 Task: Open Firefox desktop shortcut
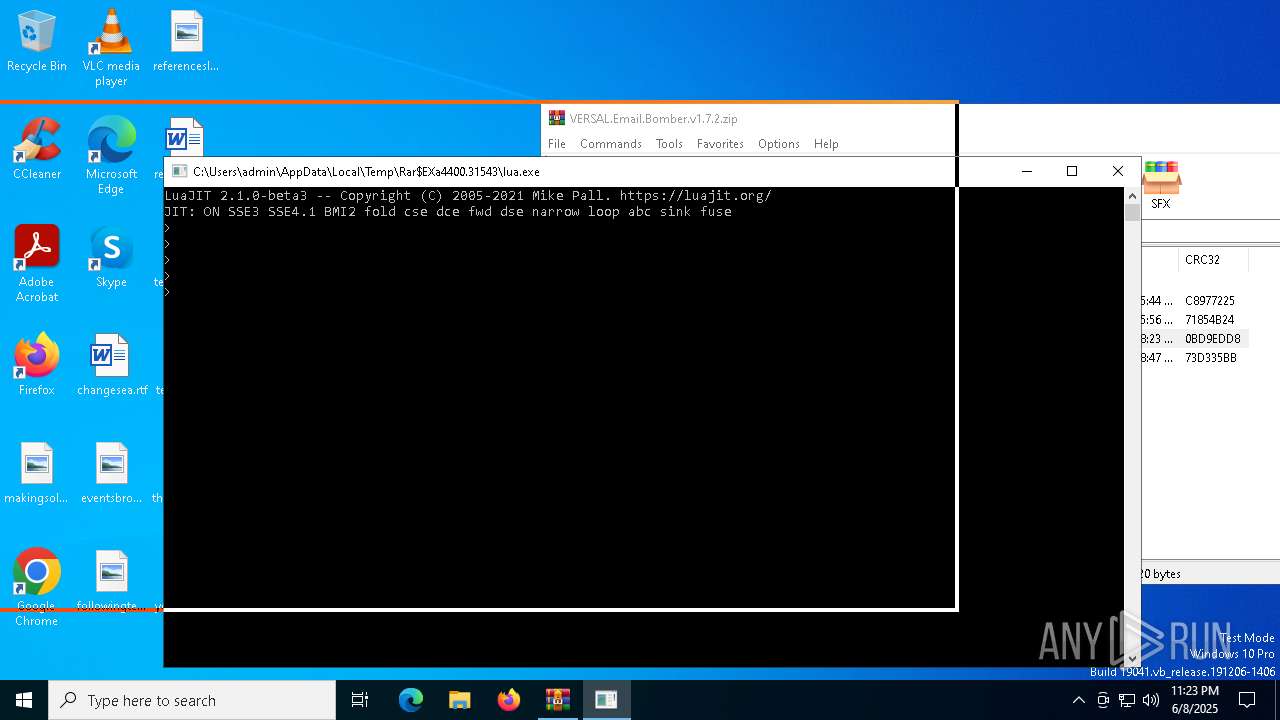(37, 366)
